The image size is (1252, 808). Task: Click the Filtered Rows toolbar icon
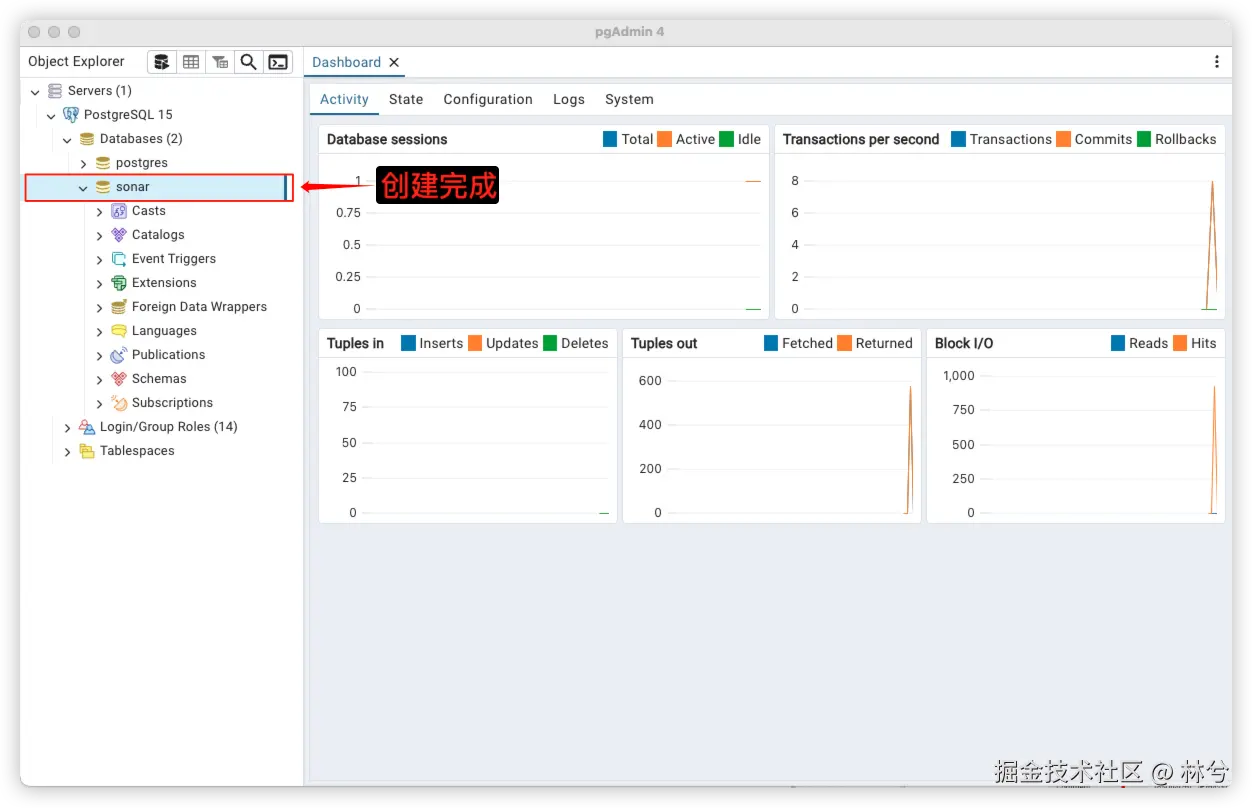point(220,62)
